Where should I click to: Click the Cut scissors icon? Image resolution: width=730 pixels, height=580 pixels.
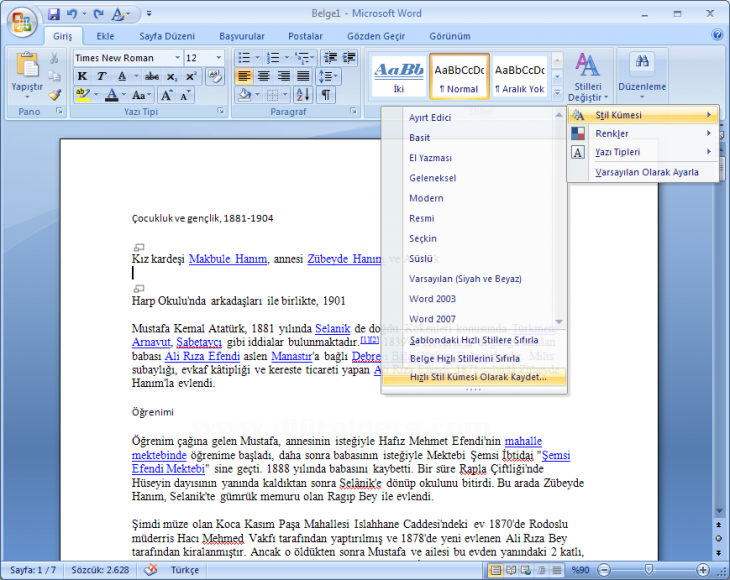pos(55,59)
